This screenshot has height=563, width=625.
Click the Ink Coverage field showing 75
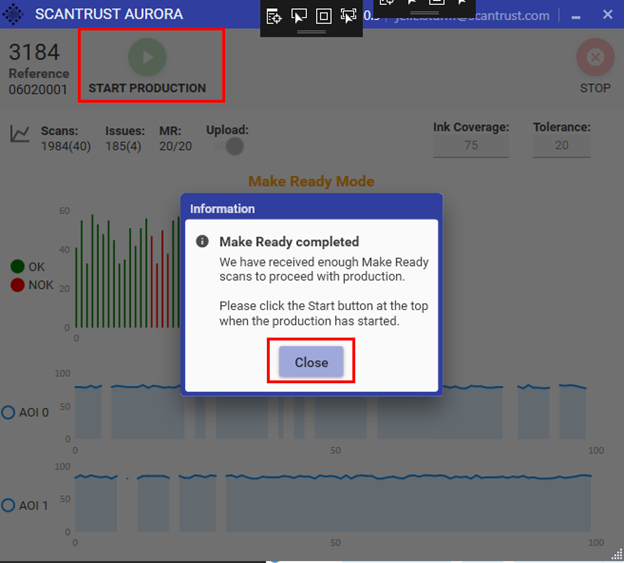click(471, 145)
